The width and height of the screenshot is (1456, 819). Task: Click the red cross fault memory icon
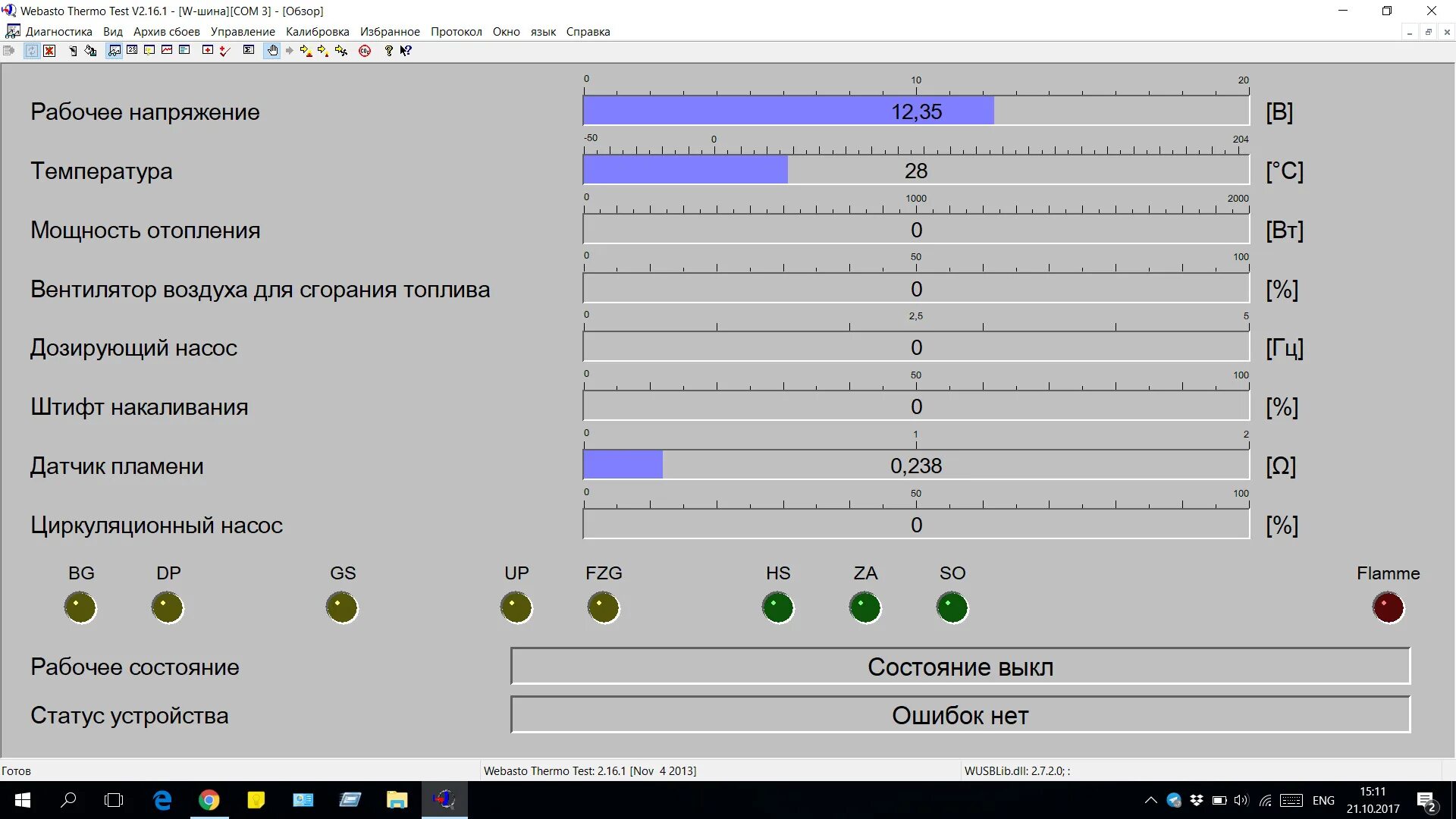207,50
